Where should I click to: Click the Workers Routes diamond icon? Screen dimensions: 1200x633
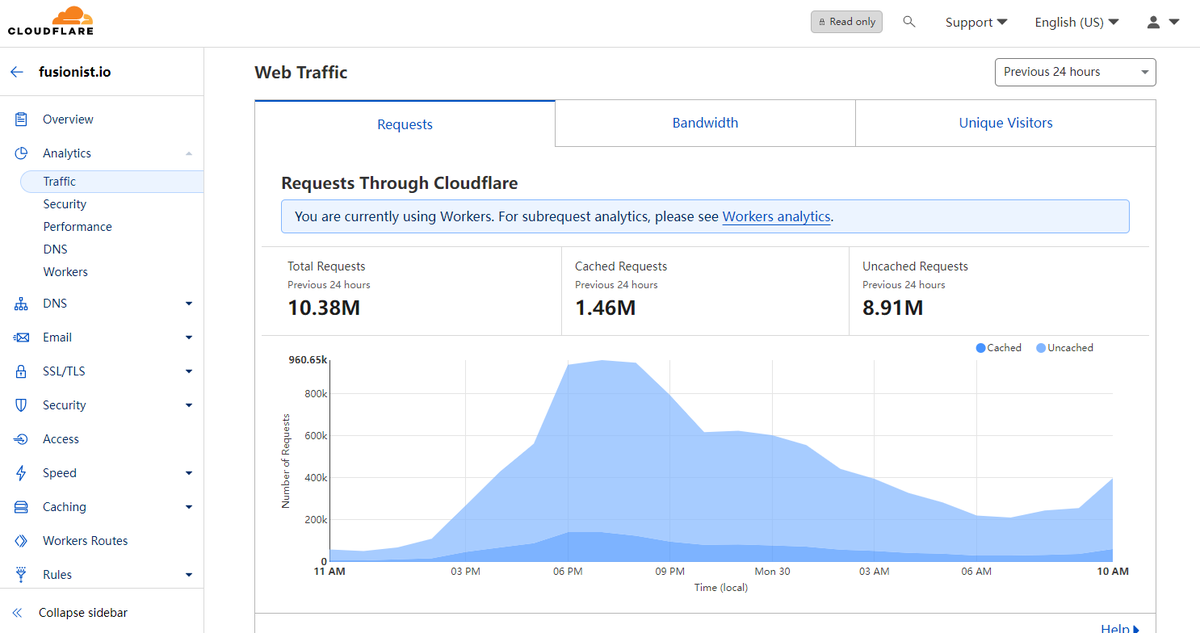click(x=21, y=541)
